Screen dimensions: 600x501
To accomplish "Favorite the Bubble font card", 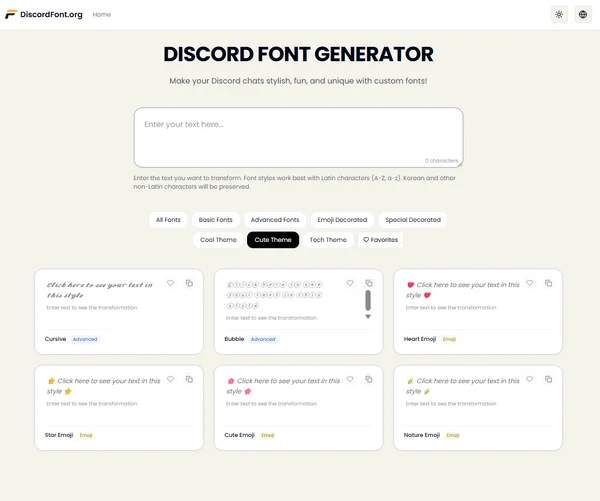I will [x=350, y=283].
